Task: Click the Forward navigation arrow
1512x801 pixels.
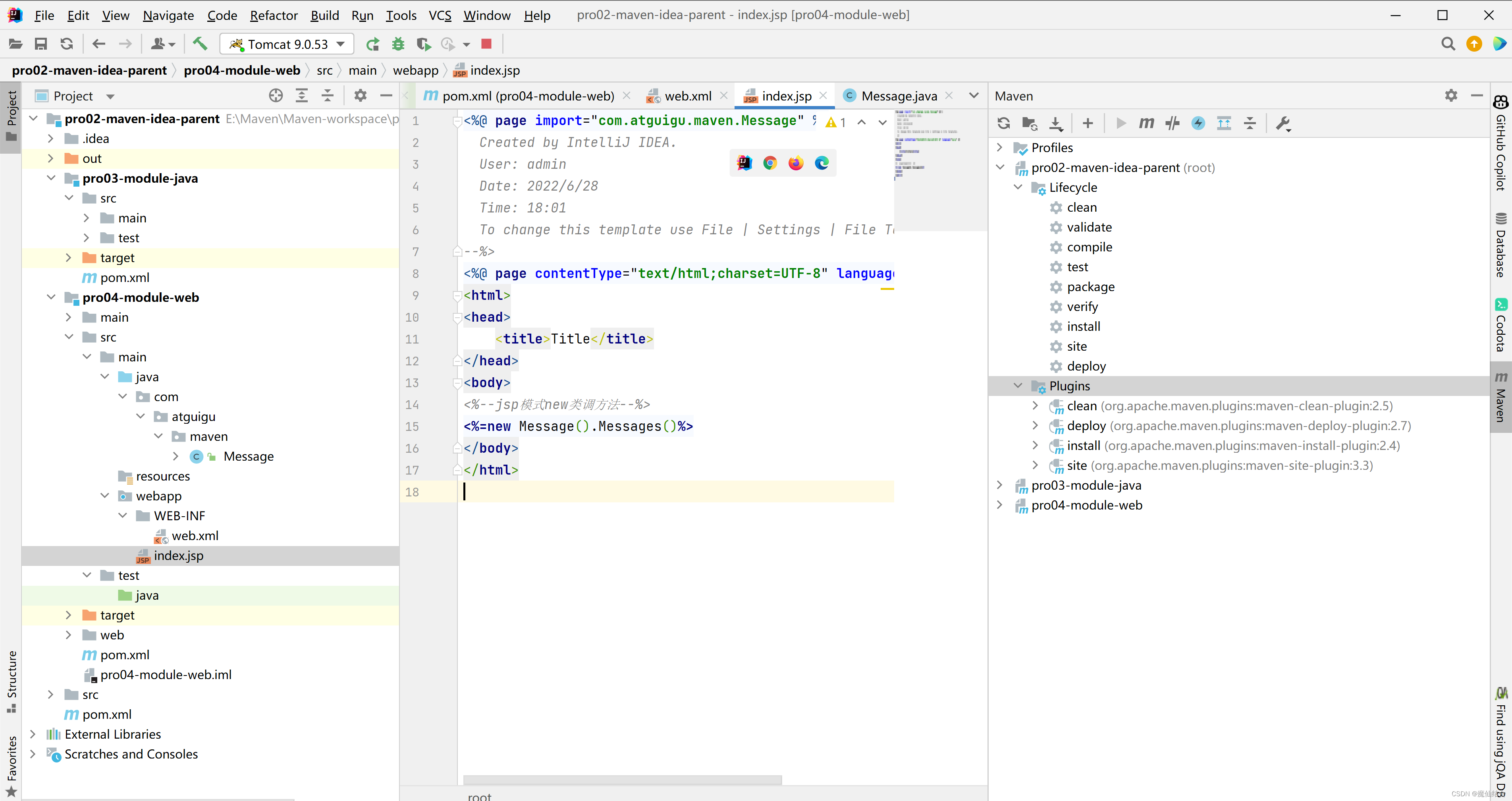Action: [x=125, y=44]
